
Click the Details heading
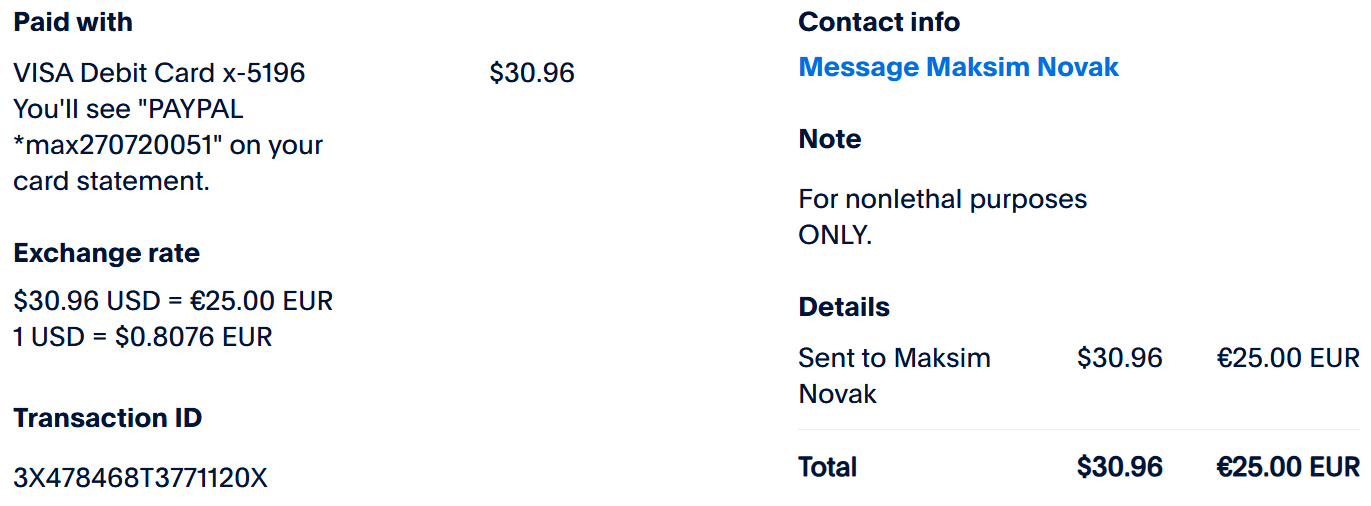click(x=844, y=307)
